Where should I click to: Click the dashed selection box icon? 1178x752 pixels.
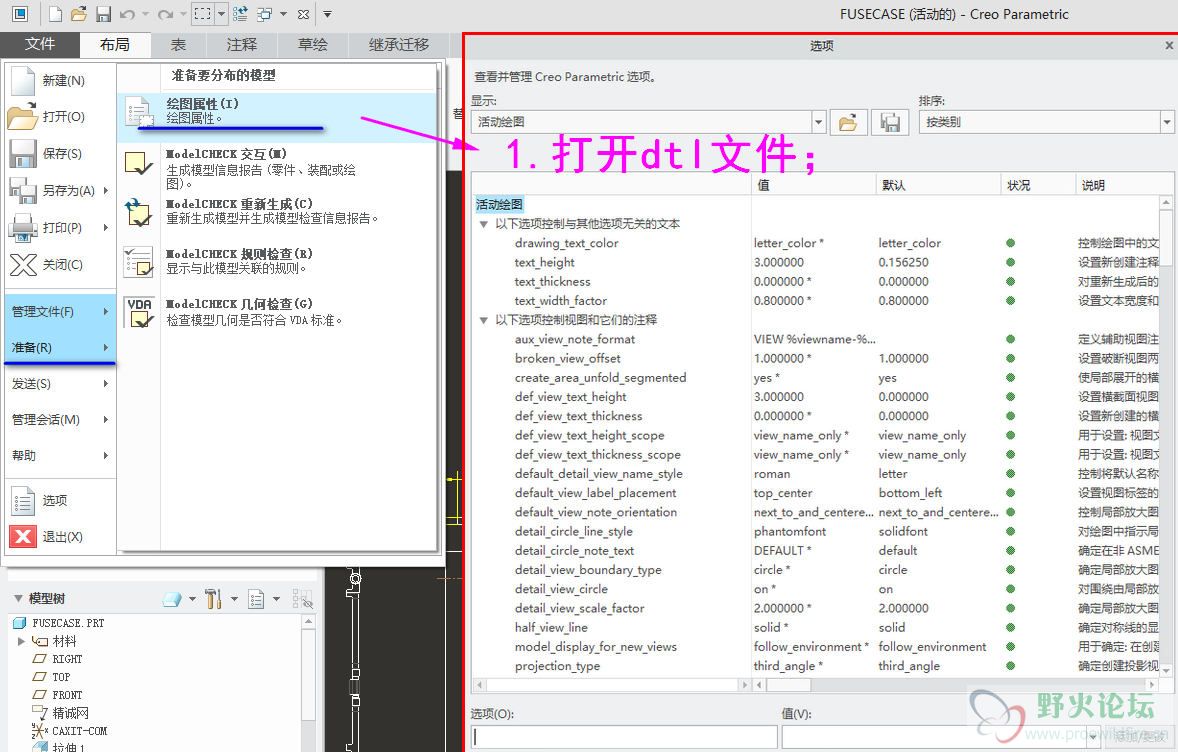[203, 14]
